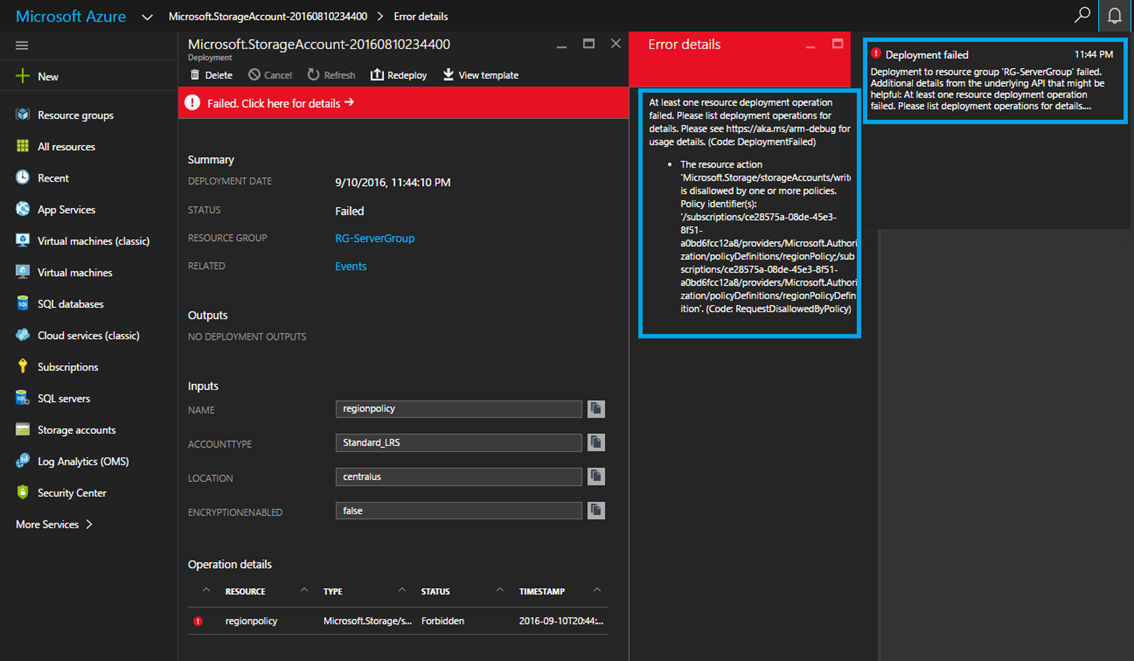
Task: Click the New plus icon
Action: 22,76
